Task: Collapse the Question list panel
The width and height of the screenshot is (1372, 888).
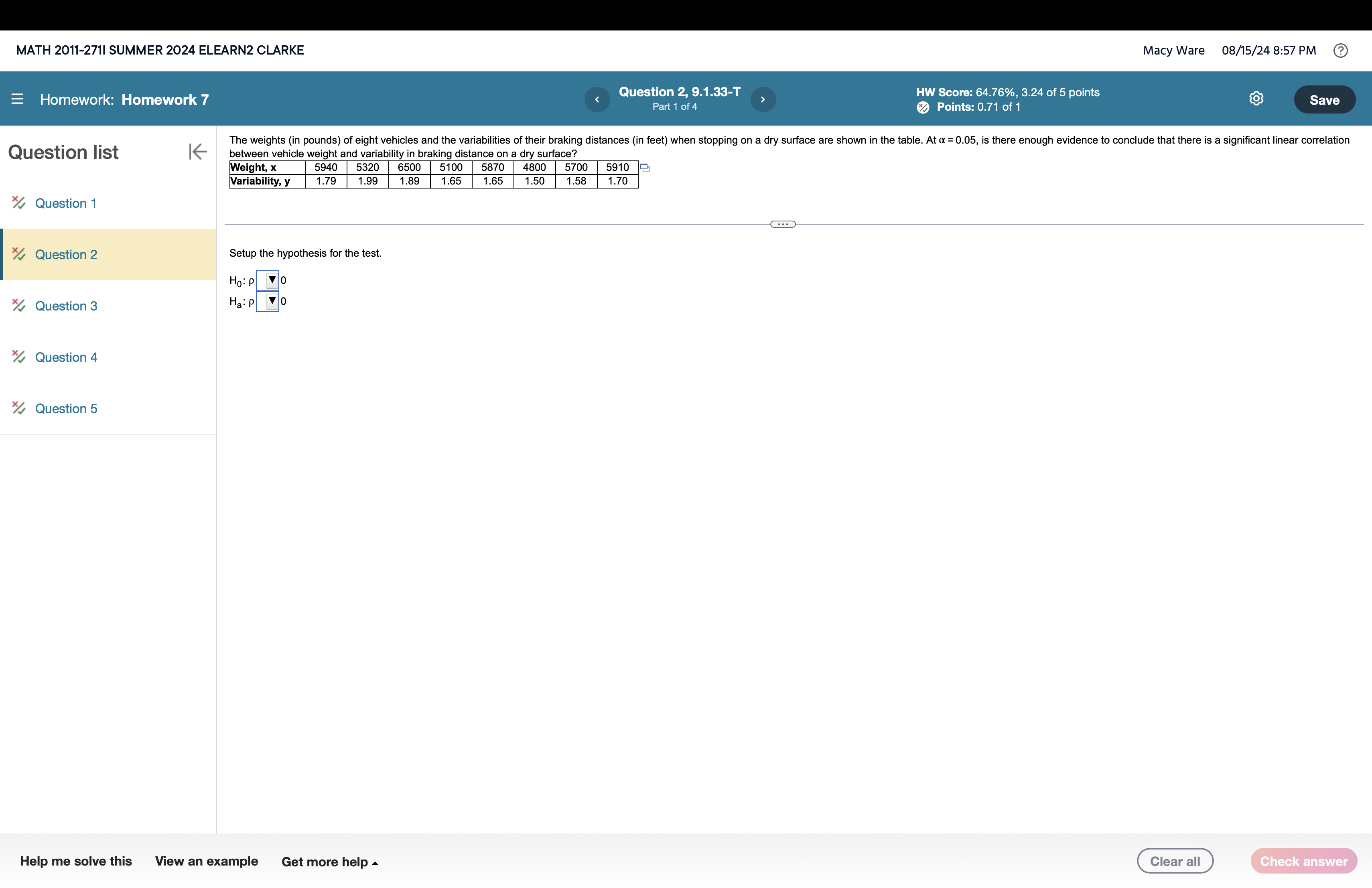Action: [197, 152]
